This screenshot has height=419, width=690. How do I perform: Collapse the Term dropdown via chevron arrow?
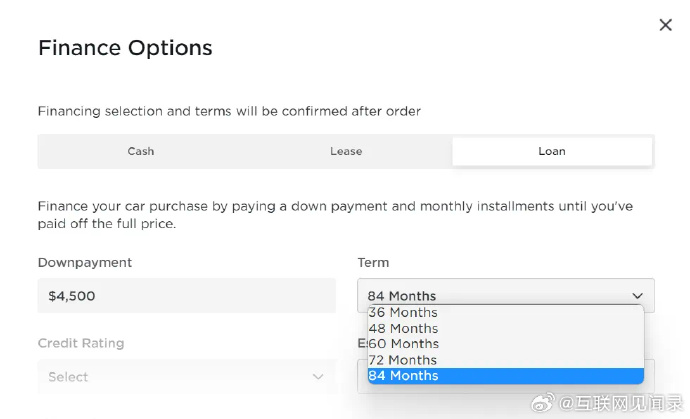coord(637,296)
